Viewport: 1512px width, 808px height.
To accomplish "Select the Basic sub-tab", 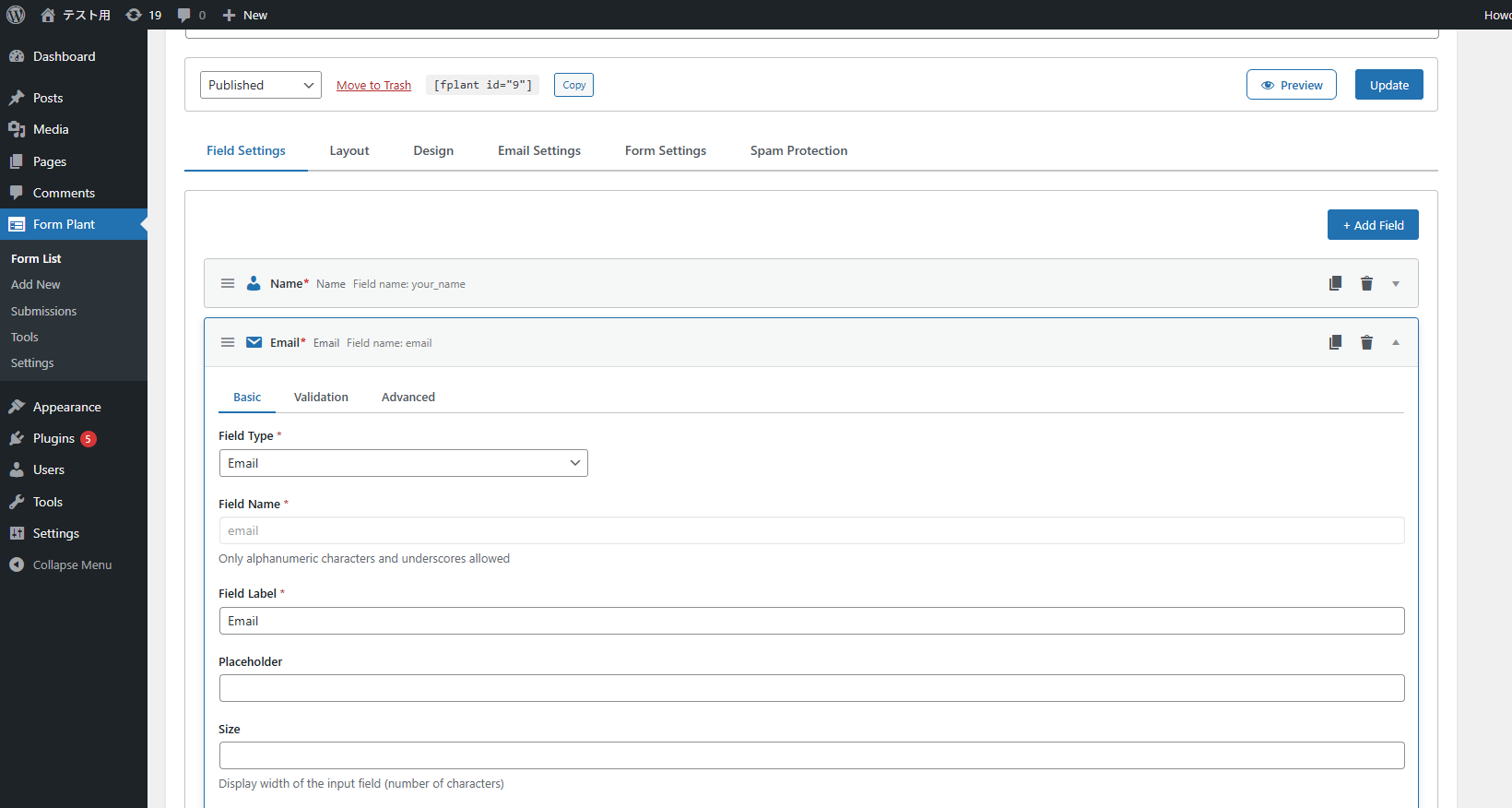I will 247,397.
